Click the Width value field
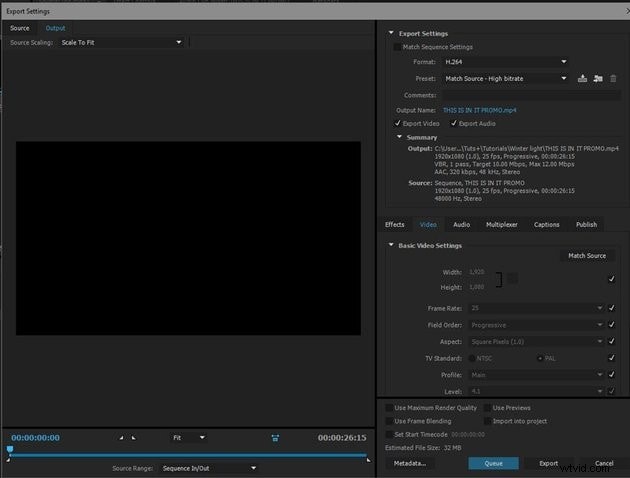 tap(477, 272)
